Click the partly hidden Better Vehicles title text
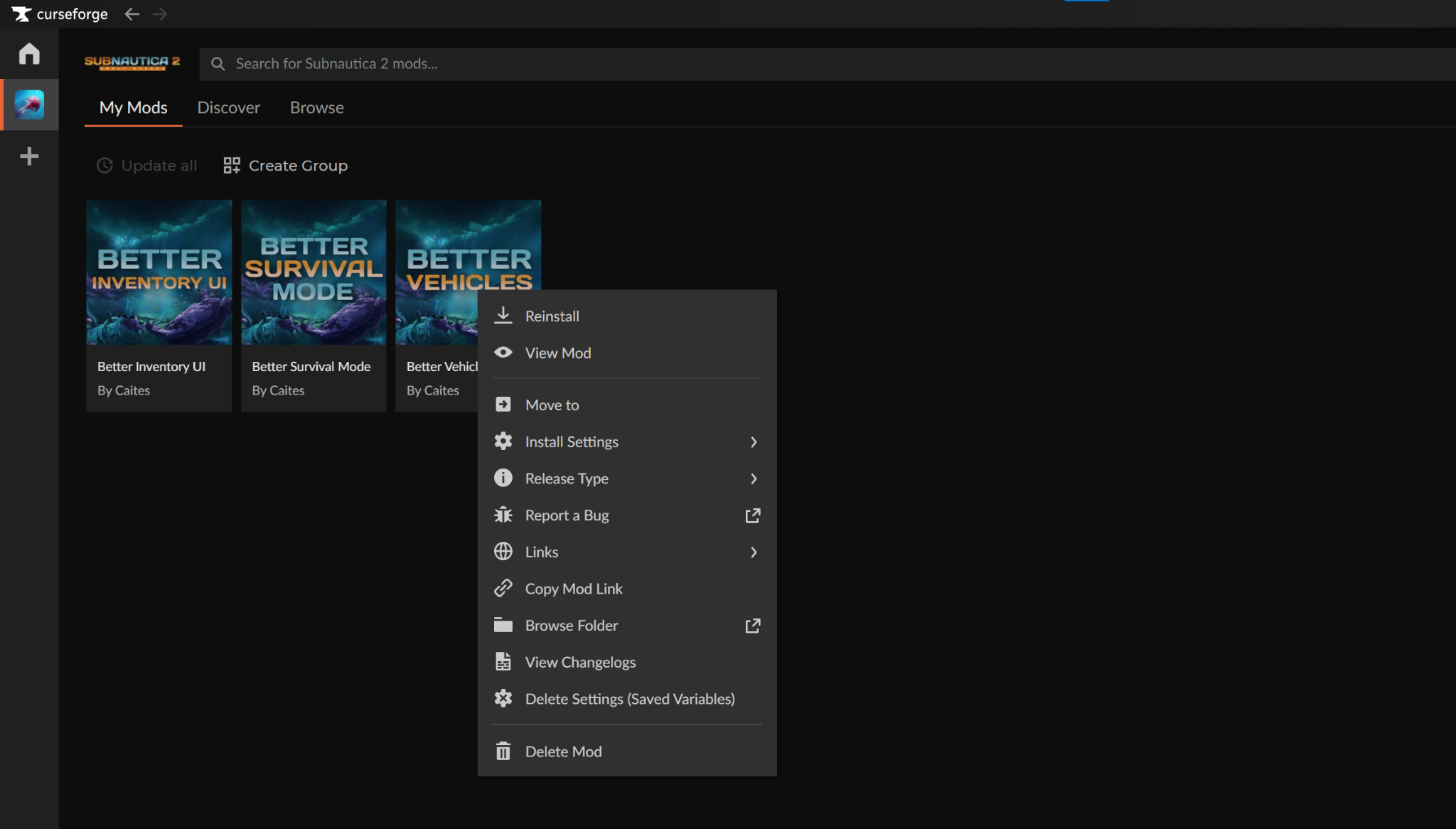Image resolution: width=1456 pixels, height=829 pixels. pos(441,367)
